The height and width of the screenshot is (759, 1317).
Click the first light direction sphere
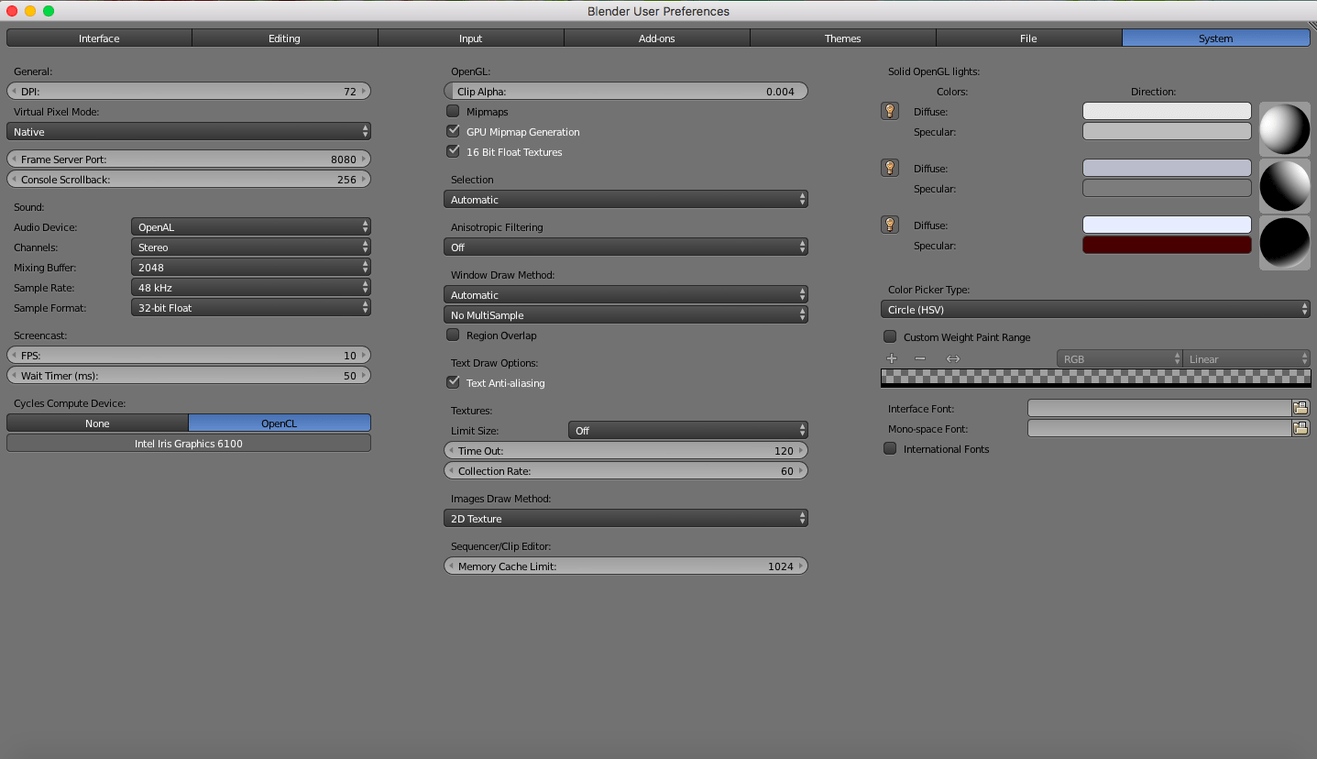(1284, 129)
